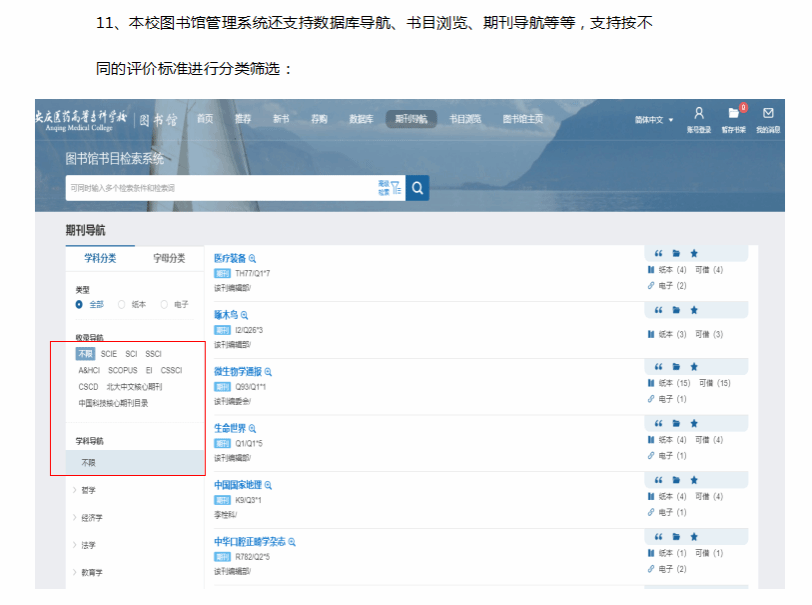Screen dimensions: 812x605
Task: Open 我的消息 envelope icon
Action: click(768, 114)
